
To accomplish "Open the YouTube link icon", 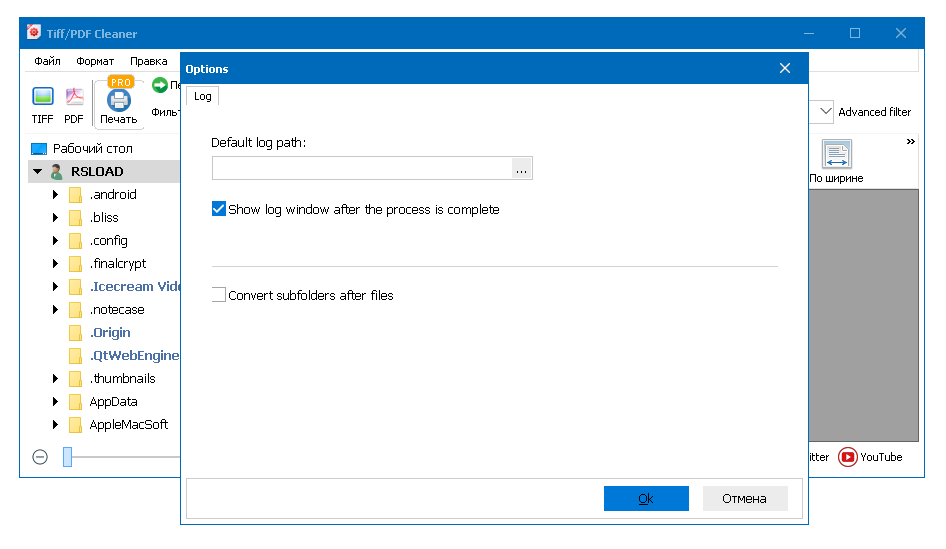I will (848, 457).
